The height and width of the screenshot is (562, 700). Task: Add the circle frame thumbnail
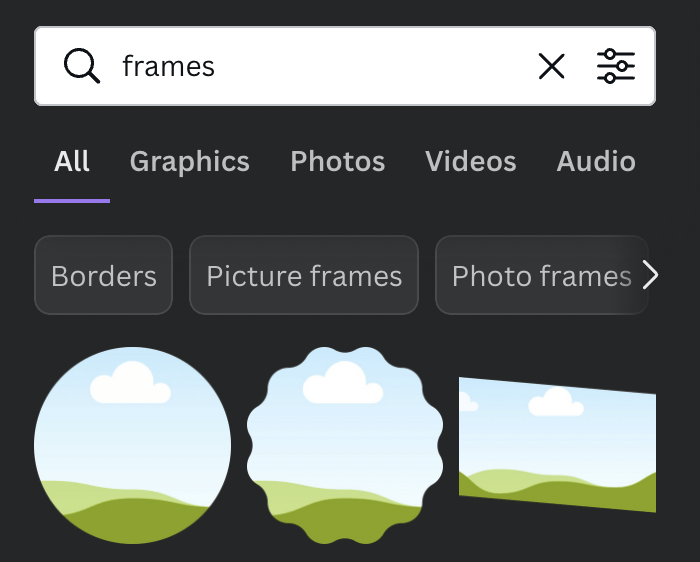(133, 445)
